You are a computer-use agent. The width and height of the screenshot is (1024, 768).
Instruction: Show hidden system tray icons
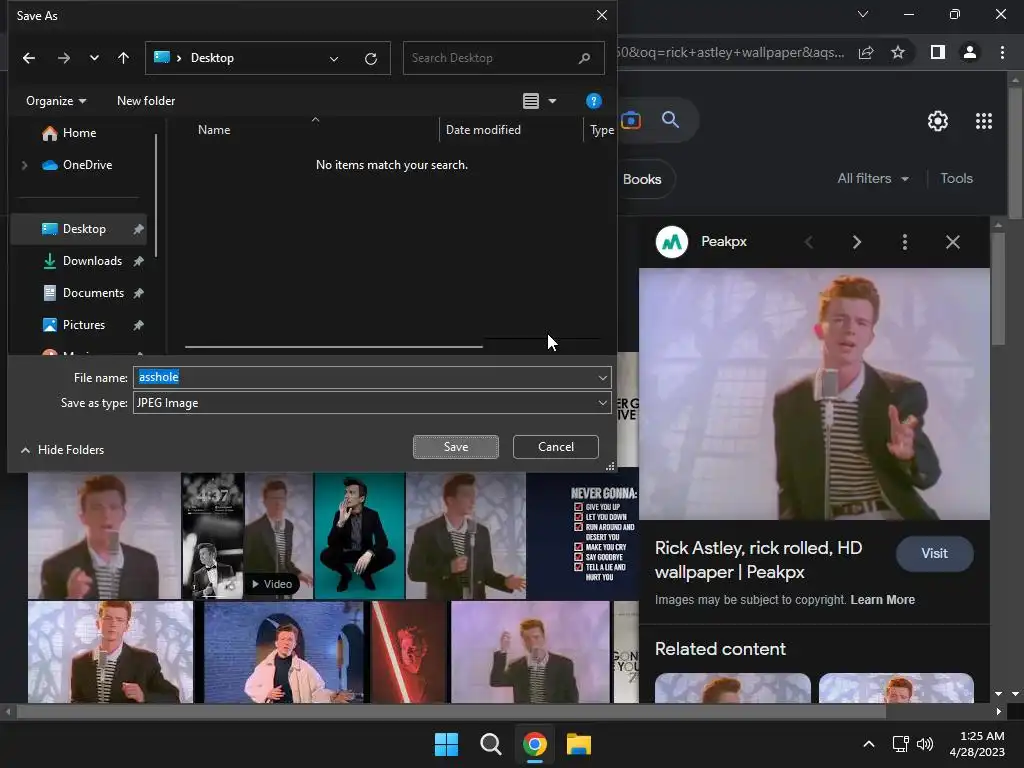pos(869,744)
